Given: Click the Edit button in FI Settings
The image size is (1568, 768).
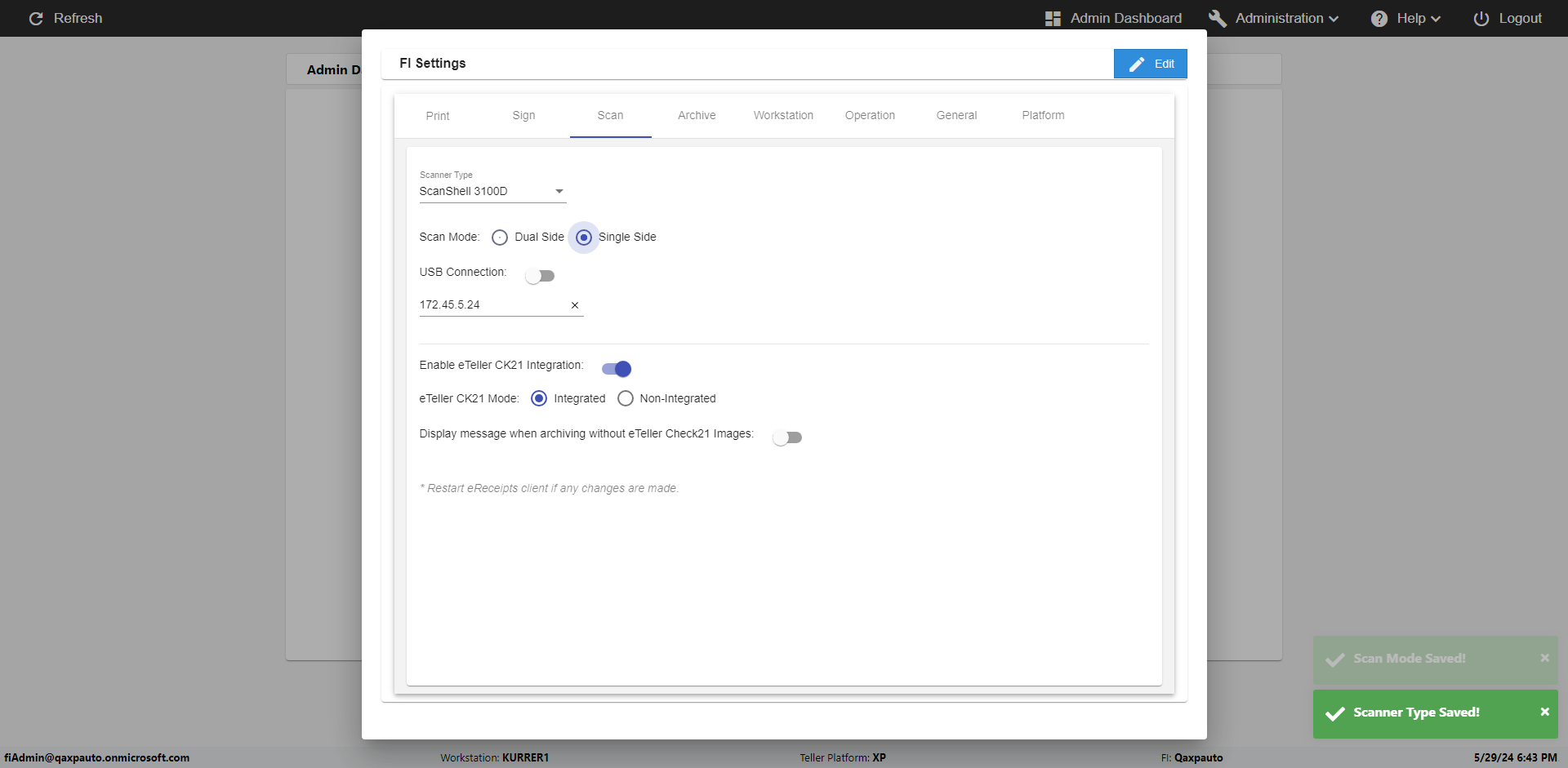Looking at the screenshot, I should pyautogui.click(x=1150, y=64).
